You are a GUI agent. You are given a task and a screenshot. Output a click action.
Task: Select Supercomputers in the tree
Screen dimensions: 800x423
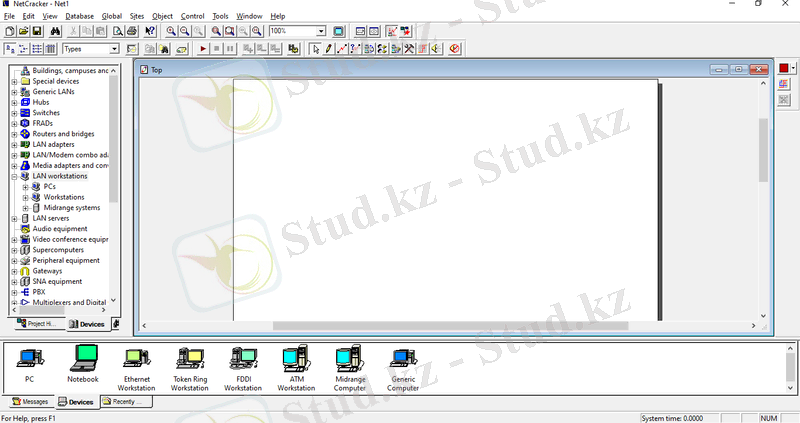tap(58, 250)
